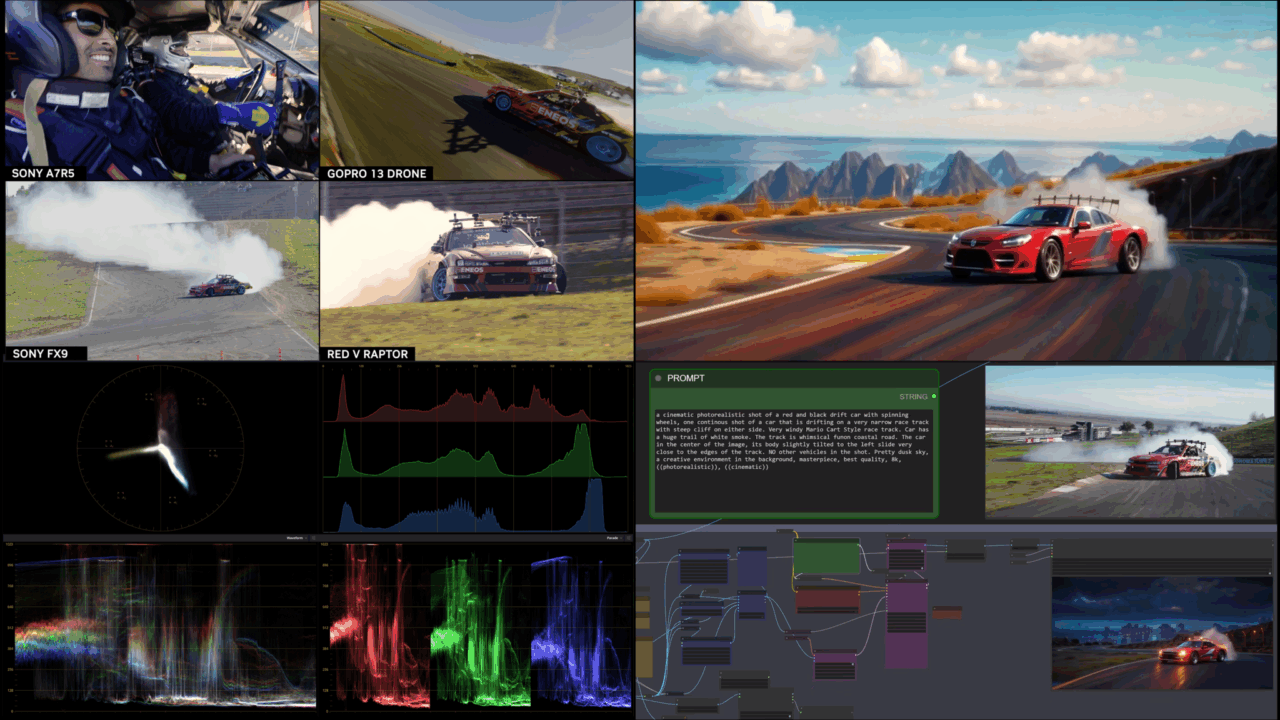Viewport: 1280px width, 720px height.
Task: Select the red node below the green node
Action: pyautogui.click(x=827, y=600)
